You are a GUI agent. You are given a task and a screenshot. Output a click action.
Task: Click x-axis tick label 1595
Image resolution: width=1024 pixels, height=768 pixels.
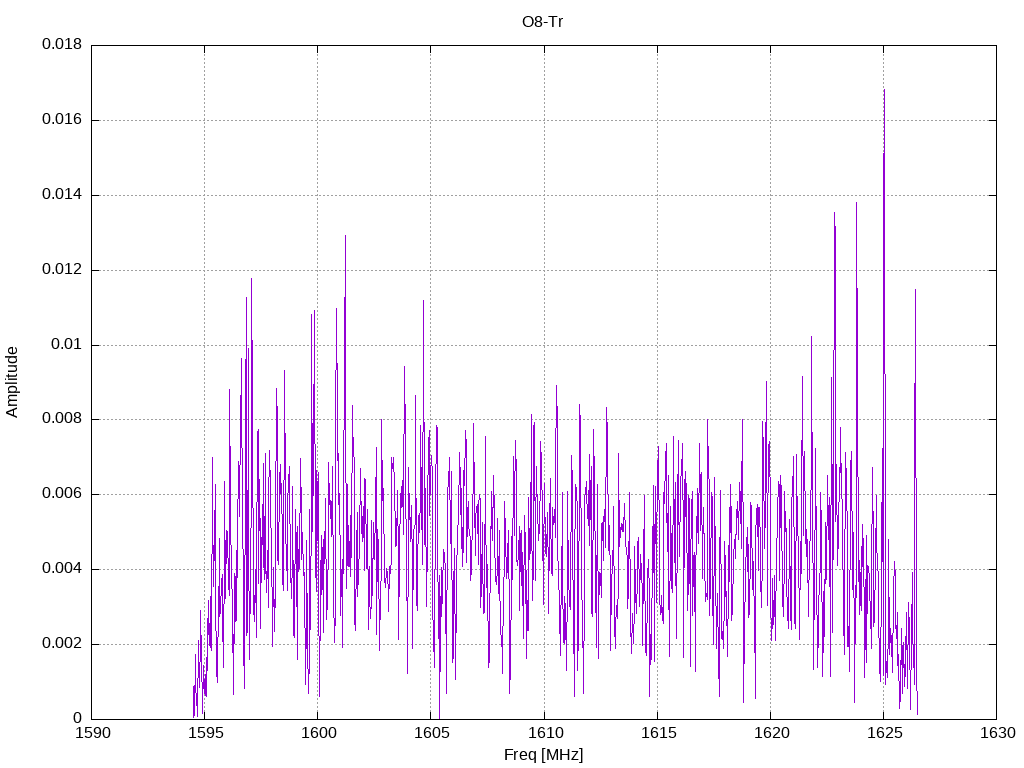[206, 733]
